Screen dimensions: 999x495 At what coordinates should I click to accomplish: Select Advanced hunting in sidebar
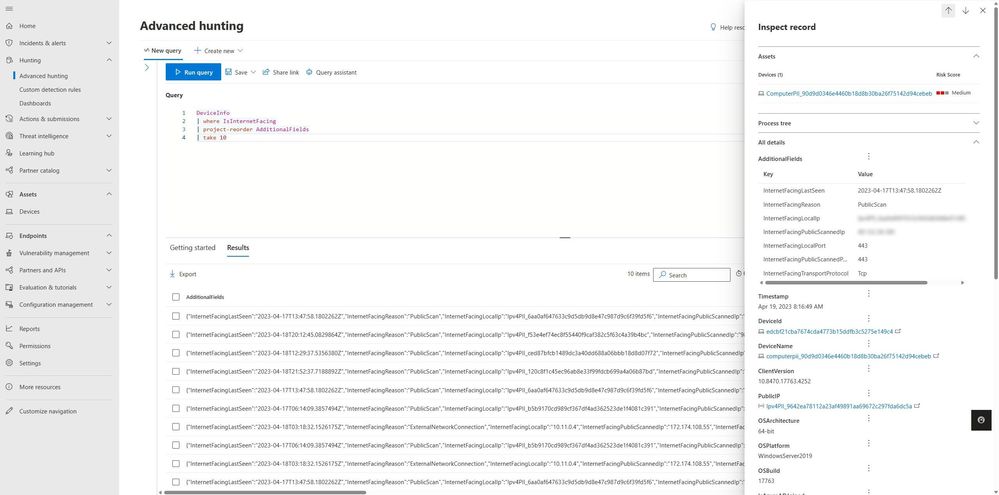[x=43, y=76]
